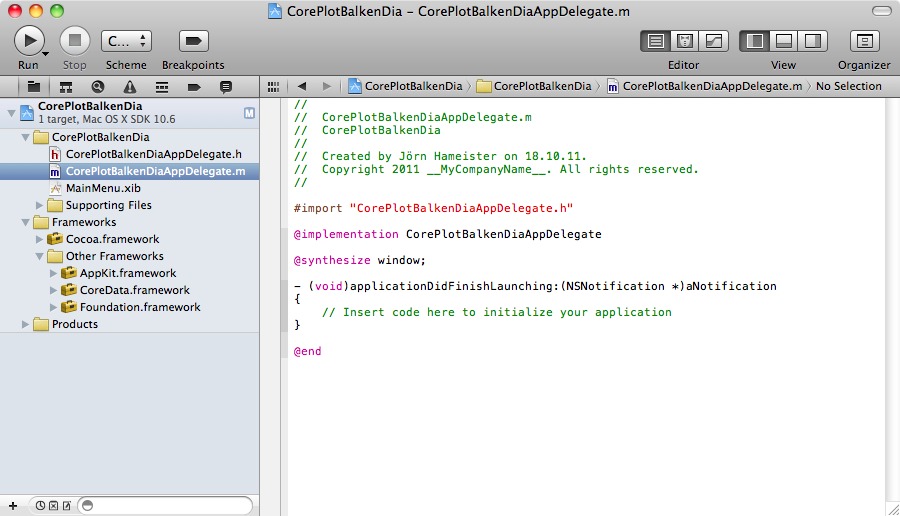The height and width of the screenshot is (516, 900).
Task: Click the No Selection jump bar item
Action: [x=848, y=86]
